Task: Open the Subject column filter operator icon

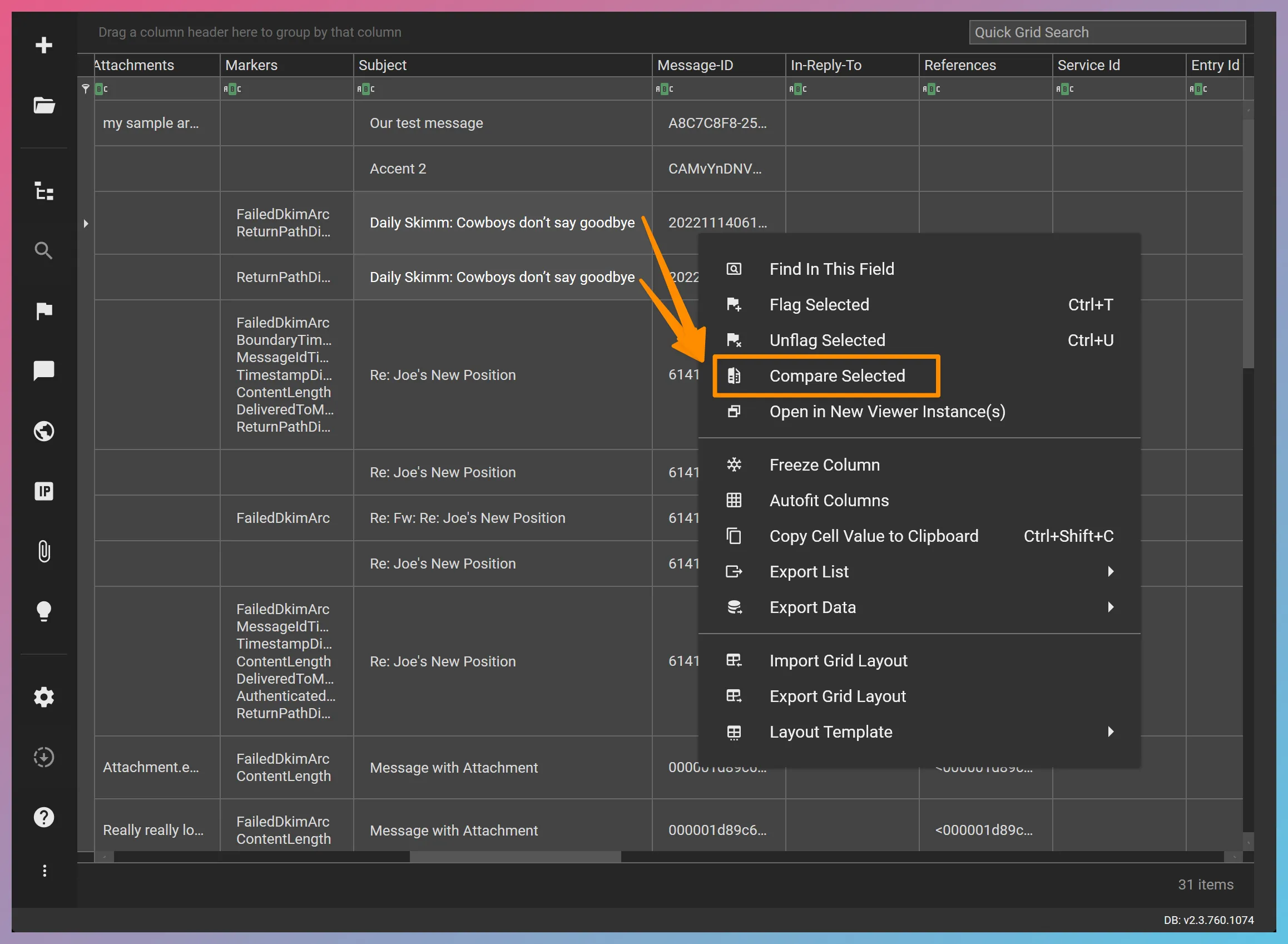Action: (365, 89)
